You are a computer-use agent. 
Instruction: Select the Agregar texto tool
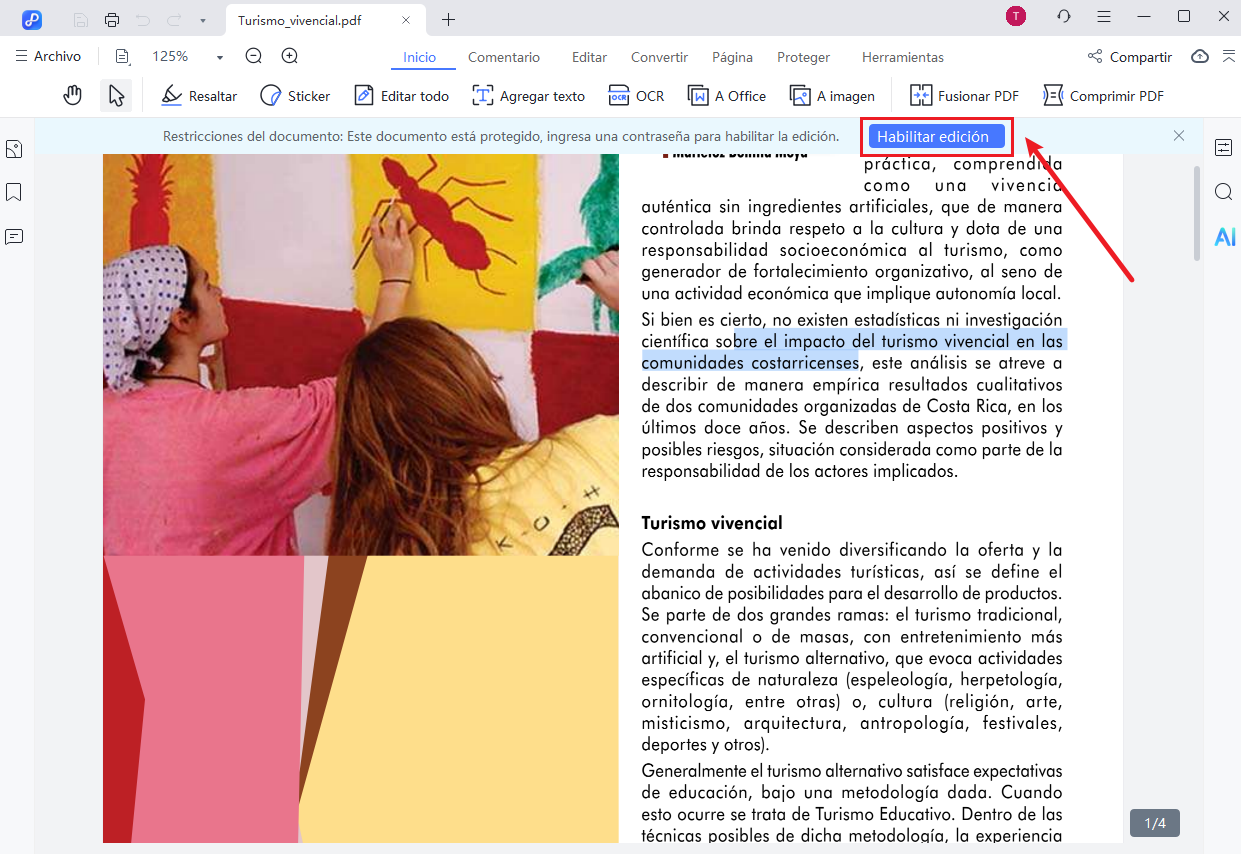528,95
